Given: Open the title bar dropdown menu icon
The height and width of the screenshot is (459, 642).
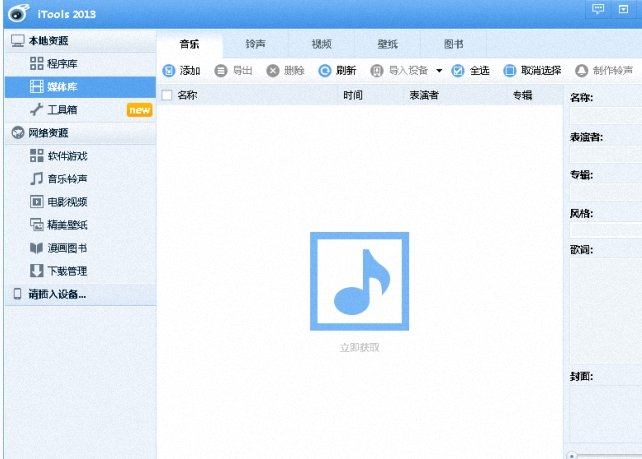Looking at the screenshot, I should click(x=623, y=9).
